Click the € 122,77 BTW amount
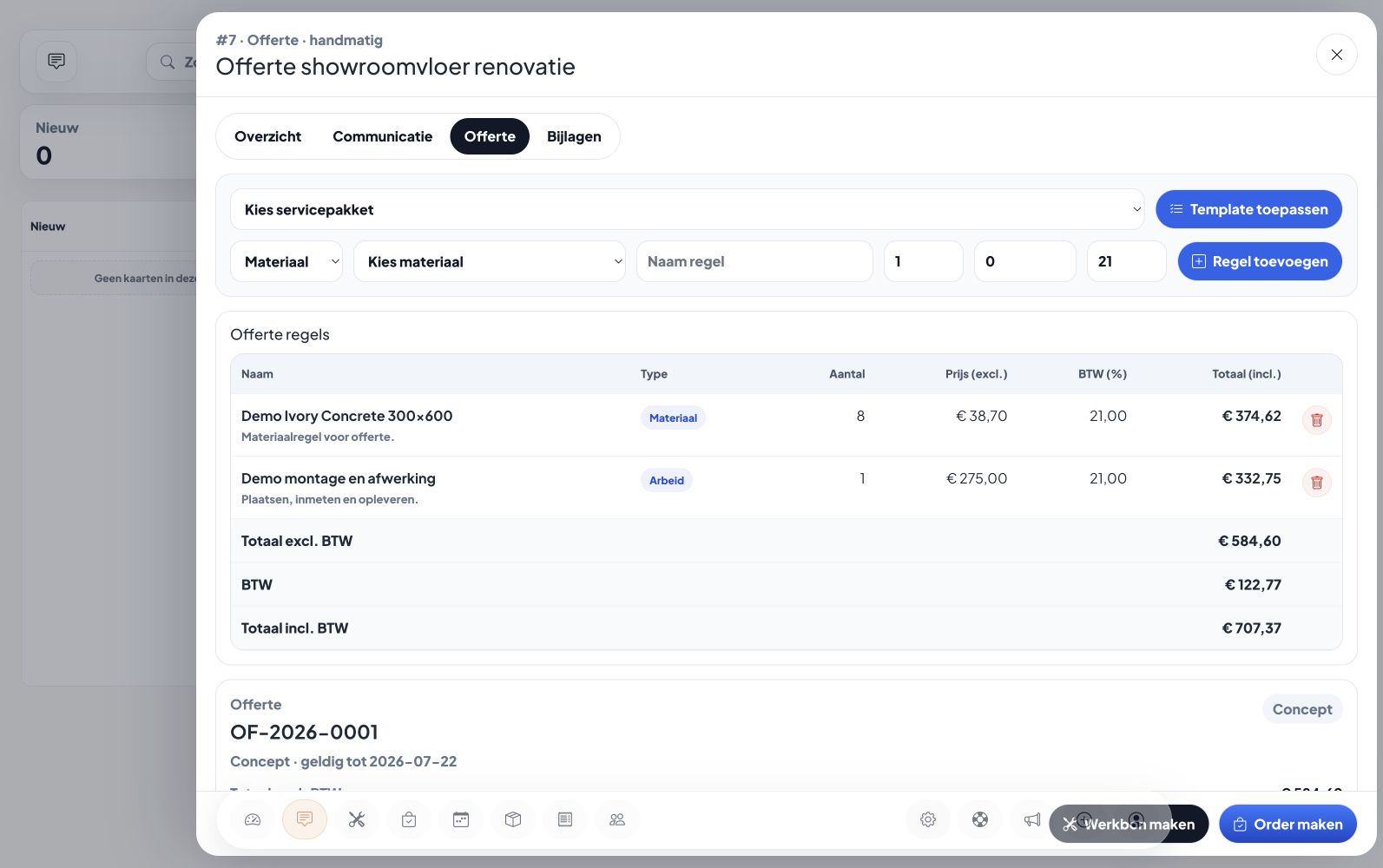Image resolution: width=1383 pixels, height=868 pixels. (1253, 585)
